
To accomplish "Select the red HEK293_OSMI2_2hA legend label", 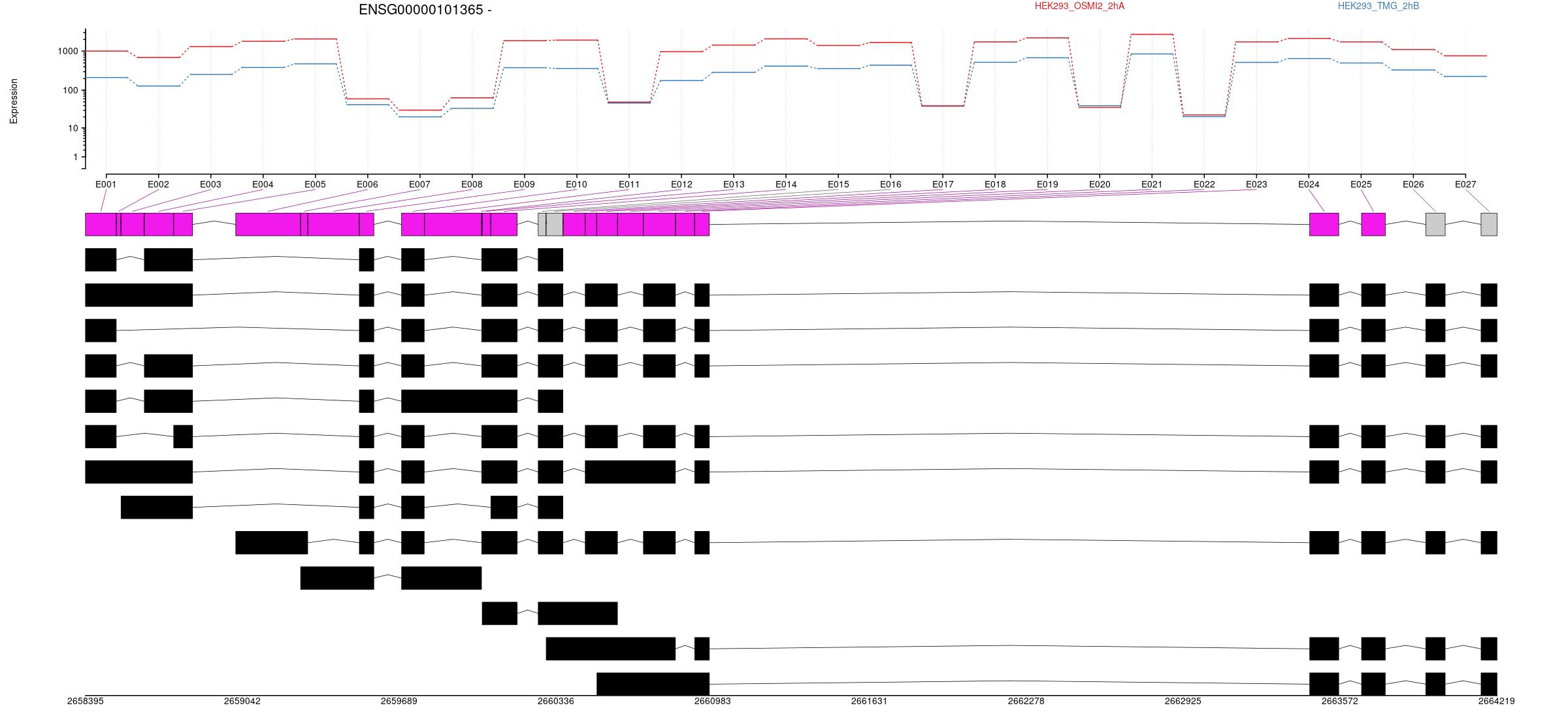I will 1079,6.
